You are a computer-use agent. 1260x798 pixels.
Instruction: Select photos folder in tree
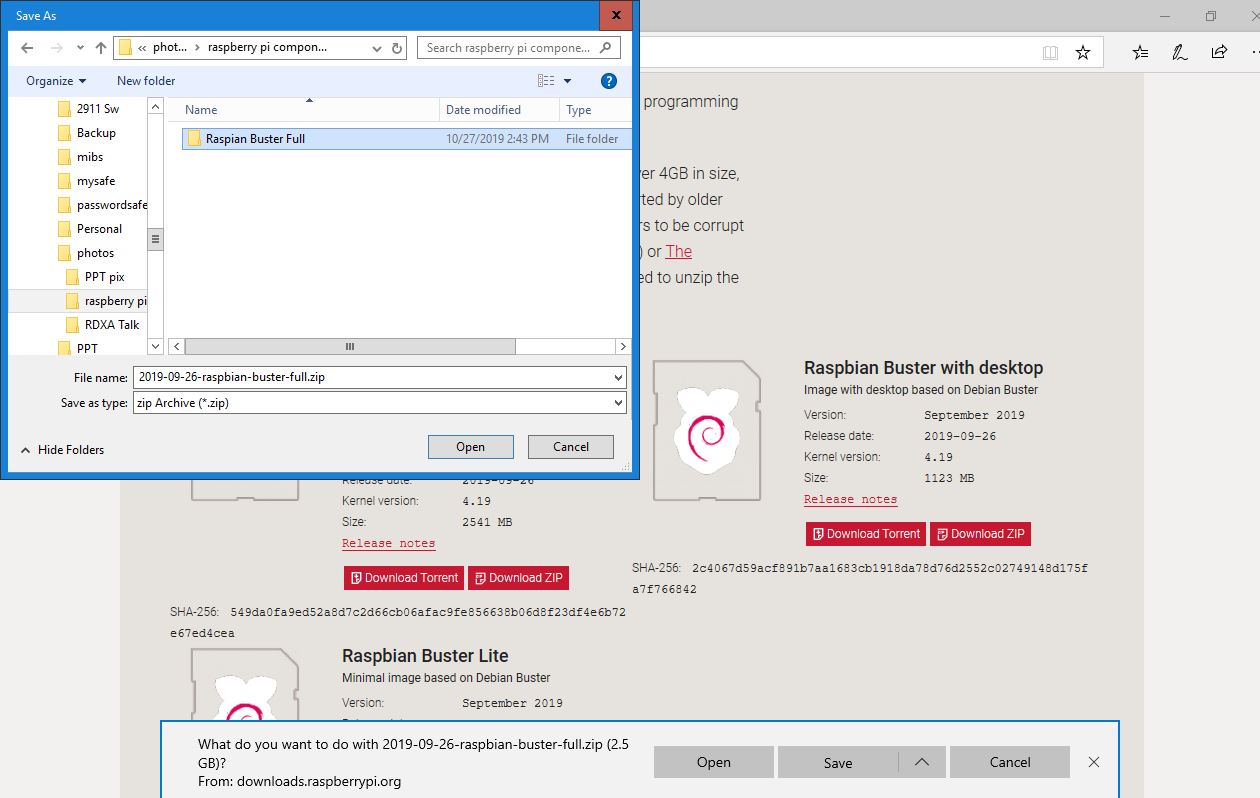(x=95, y=253)
